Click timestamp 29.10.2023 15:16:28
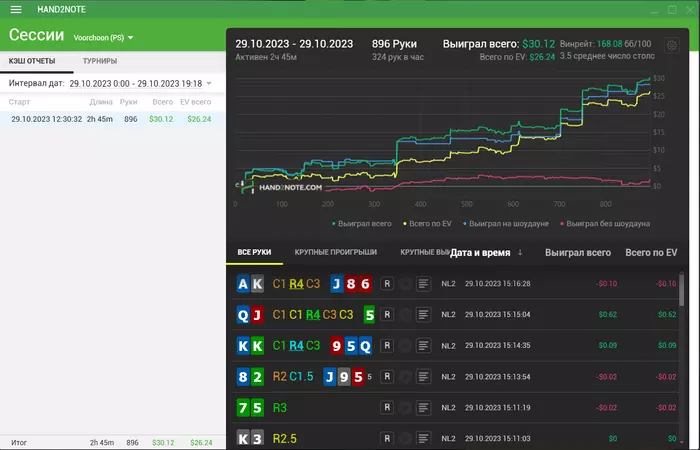The width and height of the screenshot is (700, 450). point(498,284)
